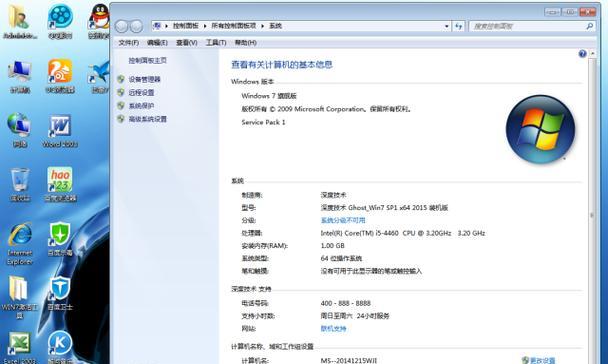Go back with the Back arrow button
Viewport: 608px width, 364px height.
(x=121, y=26)
